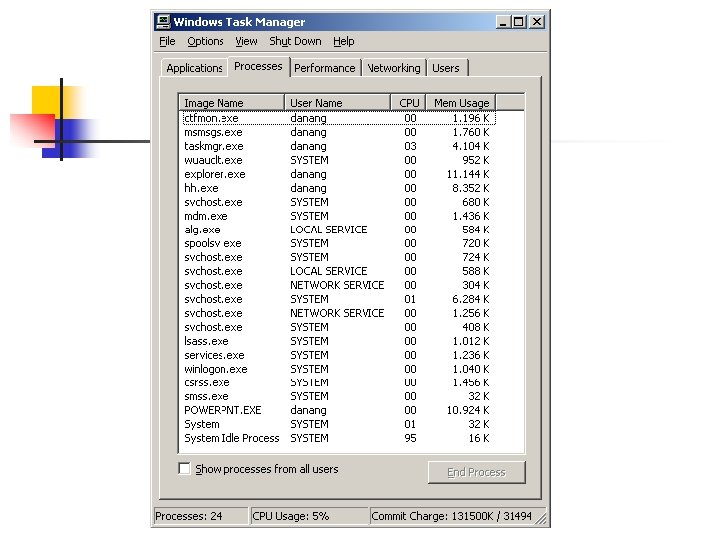
Task: Select svchost.exe using 588 K memory
Action: click(x=339, y=271)
